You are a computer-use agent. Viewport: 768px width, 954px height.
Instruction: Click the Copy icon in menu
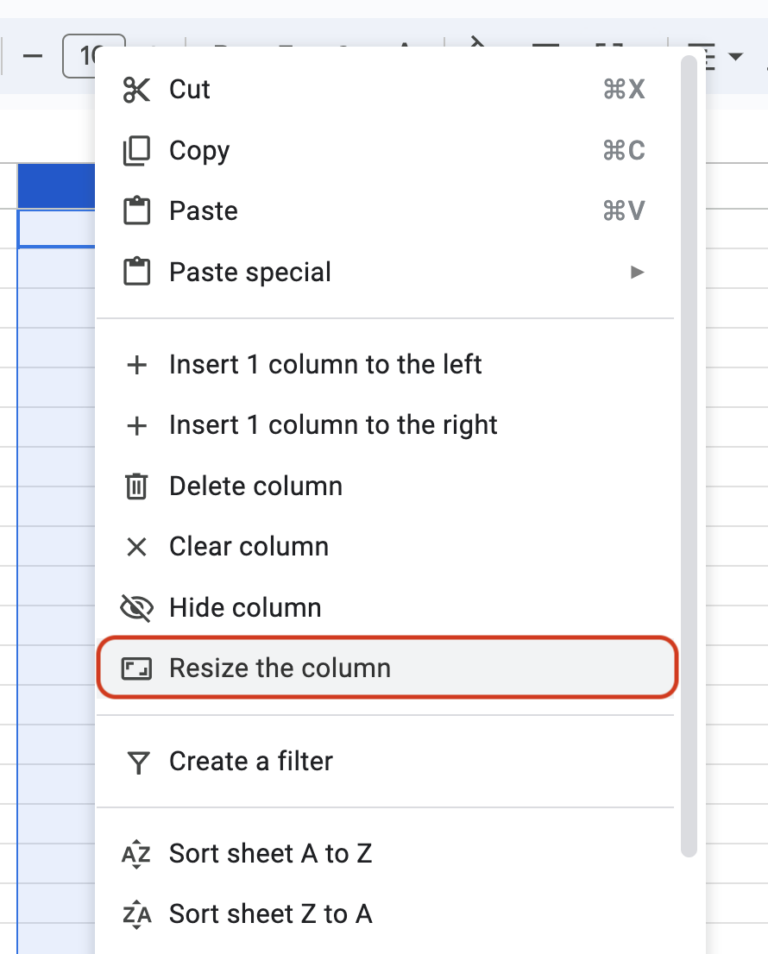tap(136, 150)
